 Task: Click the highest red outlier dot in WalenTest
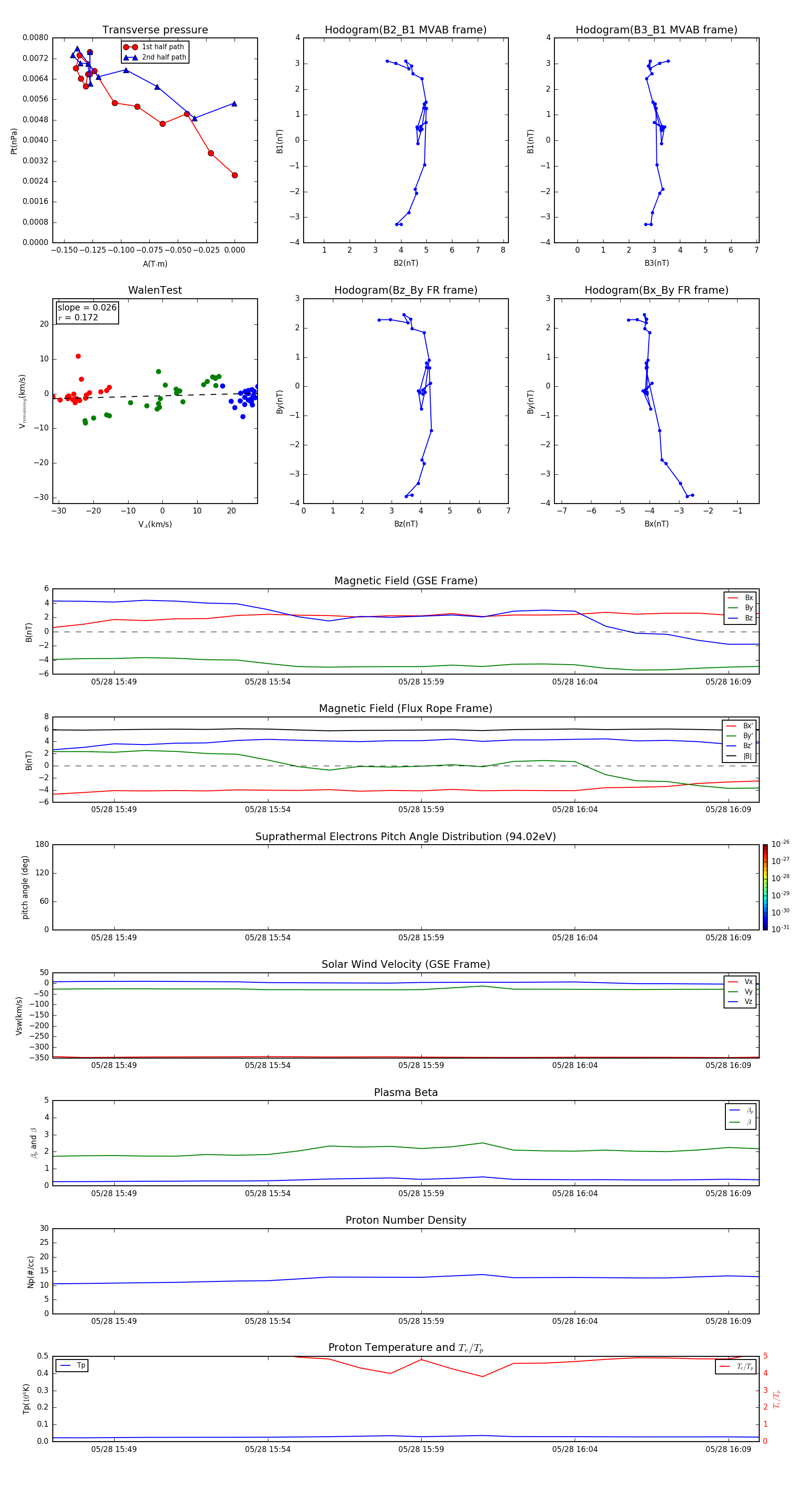(78, 356)
